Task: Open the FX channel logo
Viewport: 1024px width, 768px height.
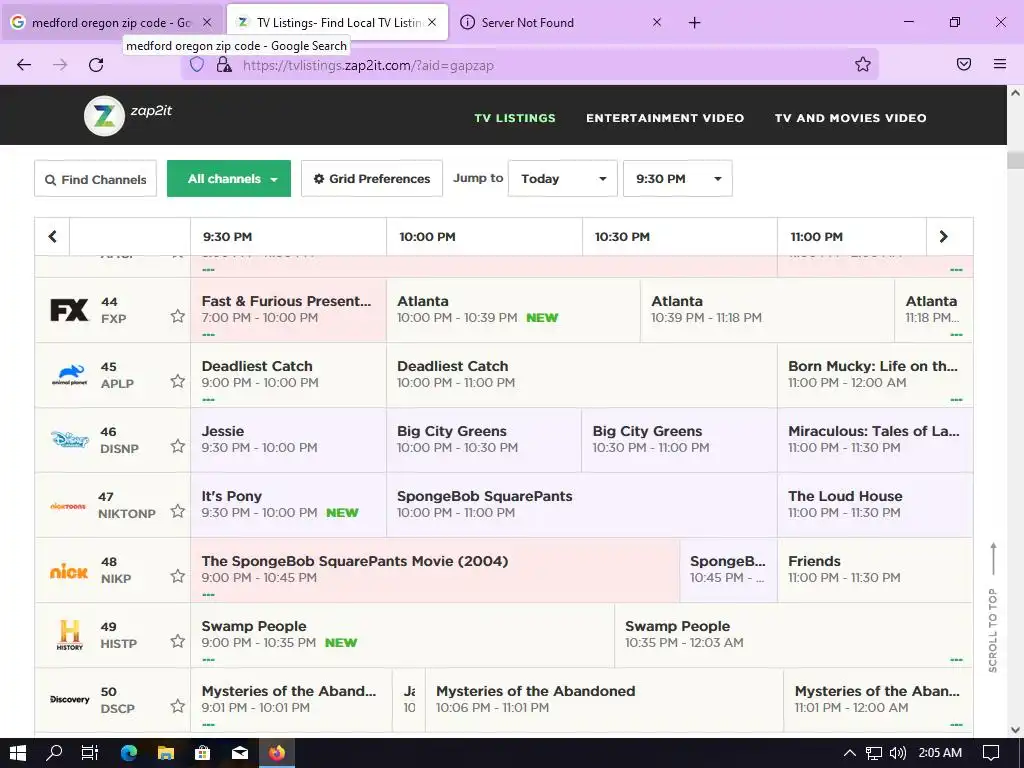Action: (69, 310)
